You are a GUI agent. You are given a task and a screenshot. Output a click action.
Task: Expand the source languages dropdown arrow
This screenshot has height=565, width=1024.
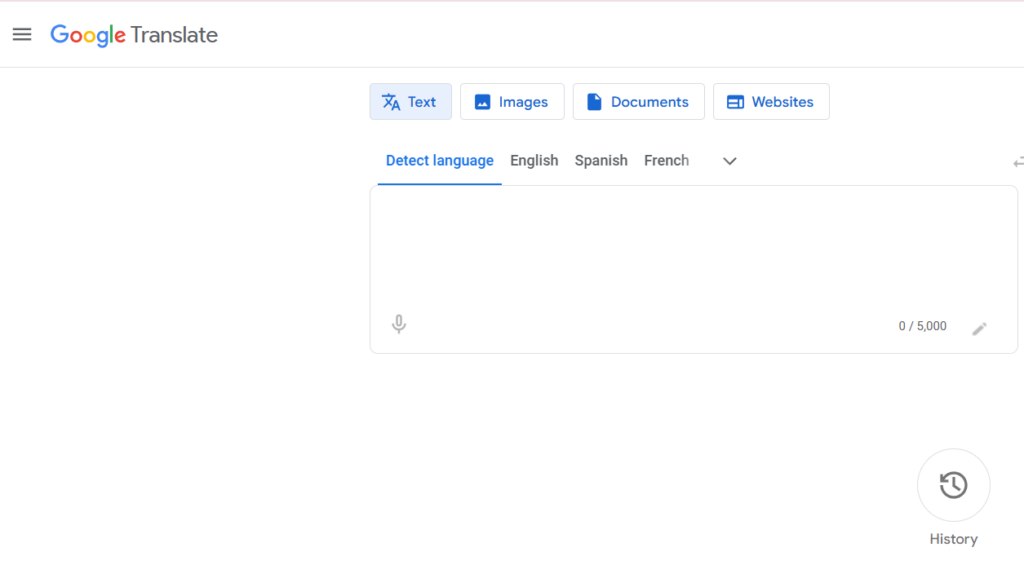pyautogui.click(x=729, y=161)
